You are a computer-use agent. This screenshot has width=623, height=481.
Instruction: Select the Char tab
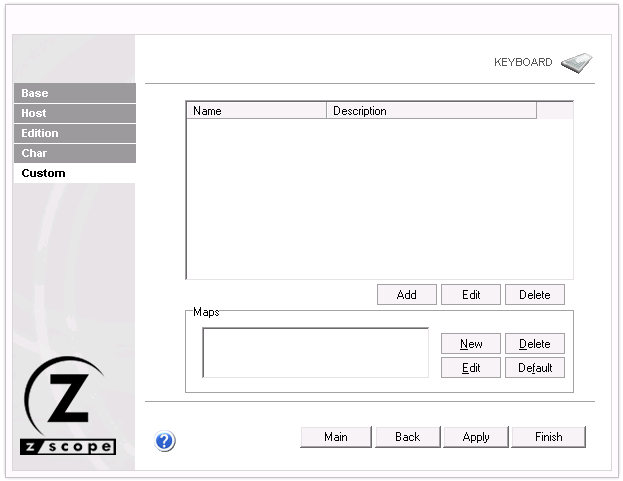tap(75, 153)
